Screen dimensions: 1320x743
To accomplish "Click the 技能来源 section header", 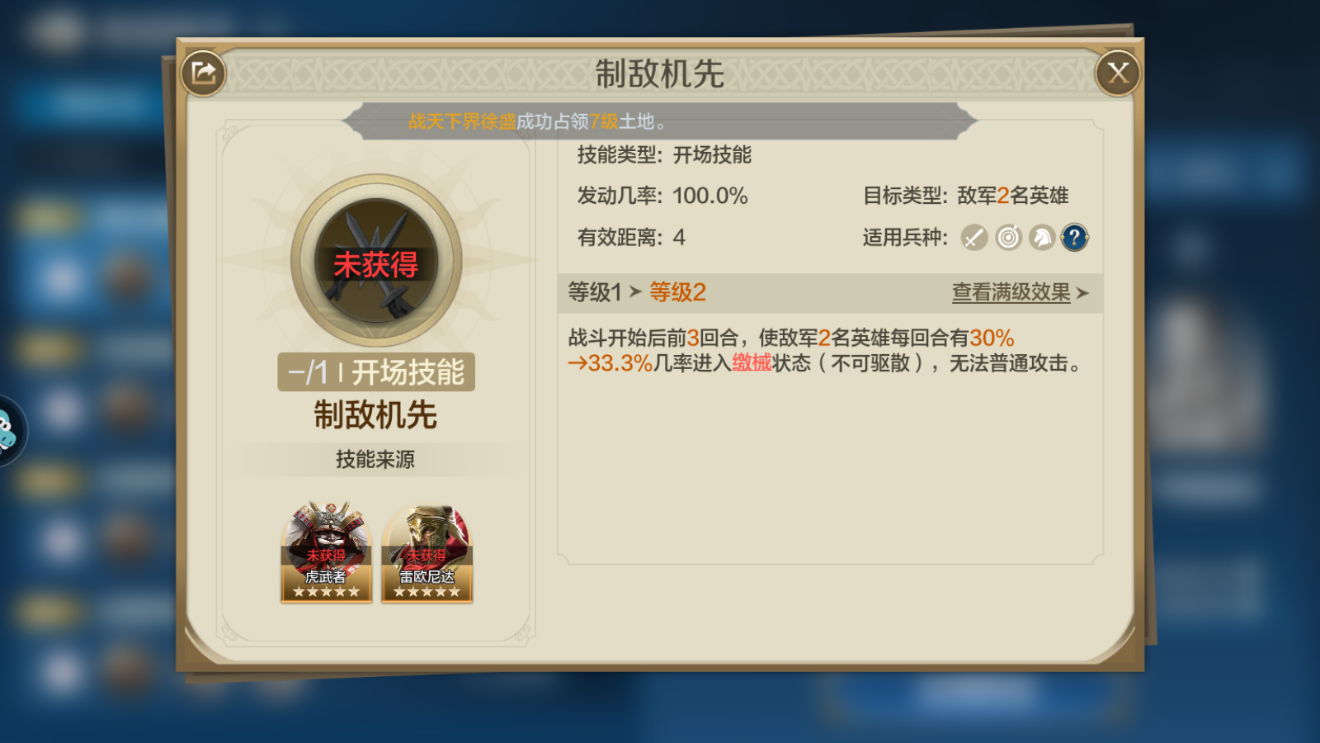I will [x=375, y=460].
